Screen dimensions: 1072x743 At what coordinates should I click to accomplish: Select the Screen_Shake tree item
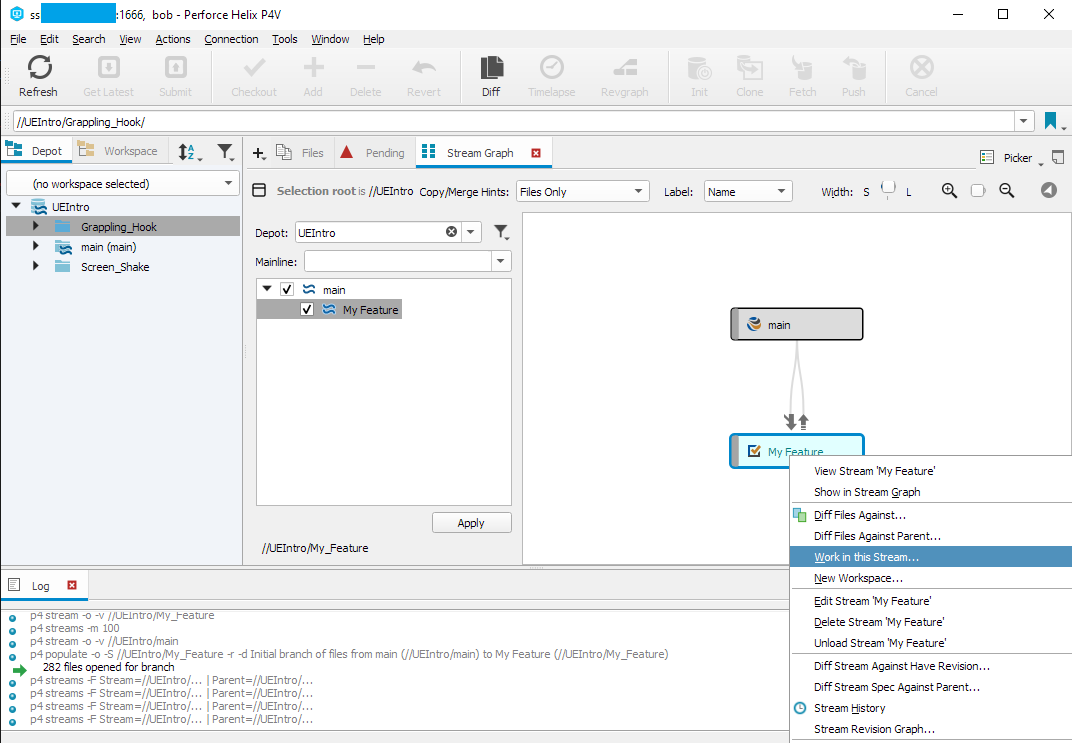tap(115, 267)
